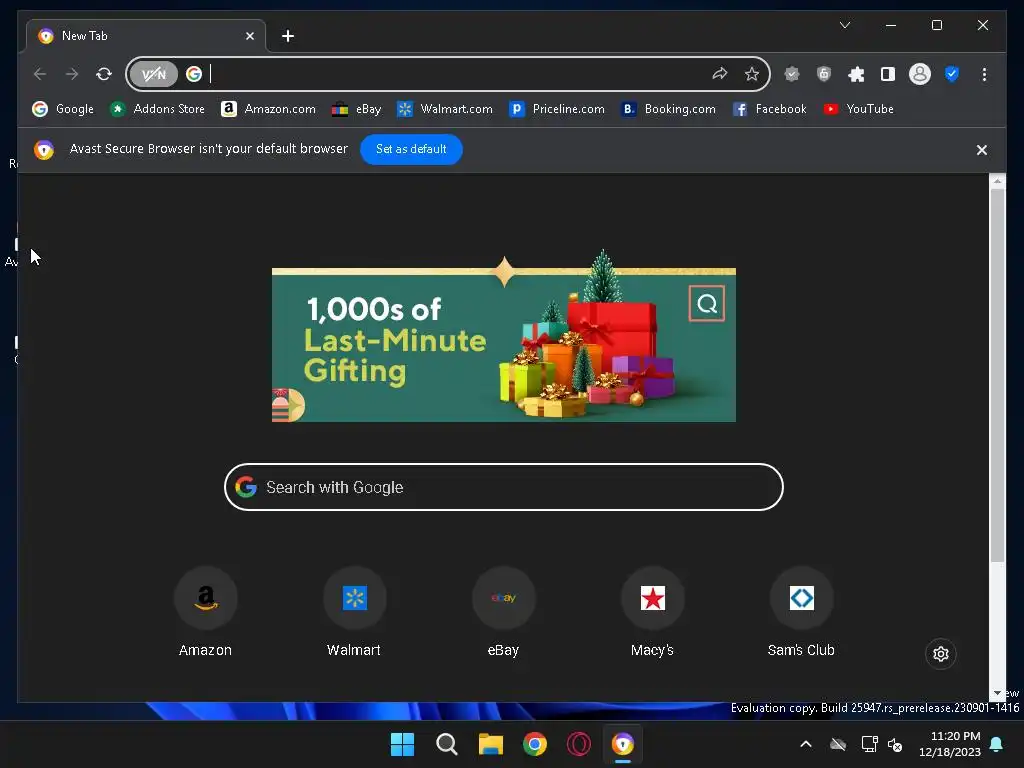Viewport: 1024px width, 768px height.
Task: Open the three-dot browser menu
Action: coord(984,74)
